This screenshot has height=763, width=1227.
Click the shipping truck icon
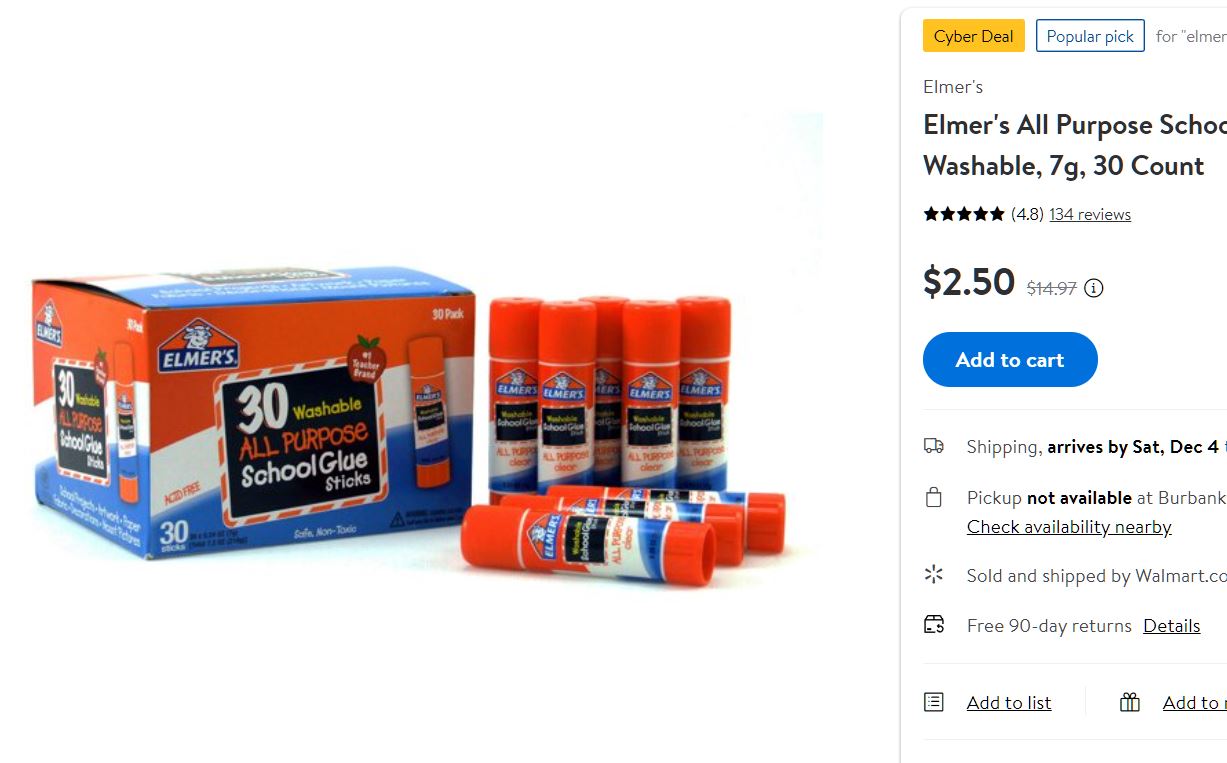934,446
